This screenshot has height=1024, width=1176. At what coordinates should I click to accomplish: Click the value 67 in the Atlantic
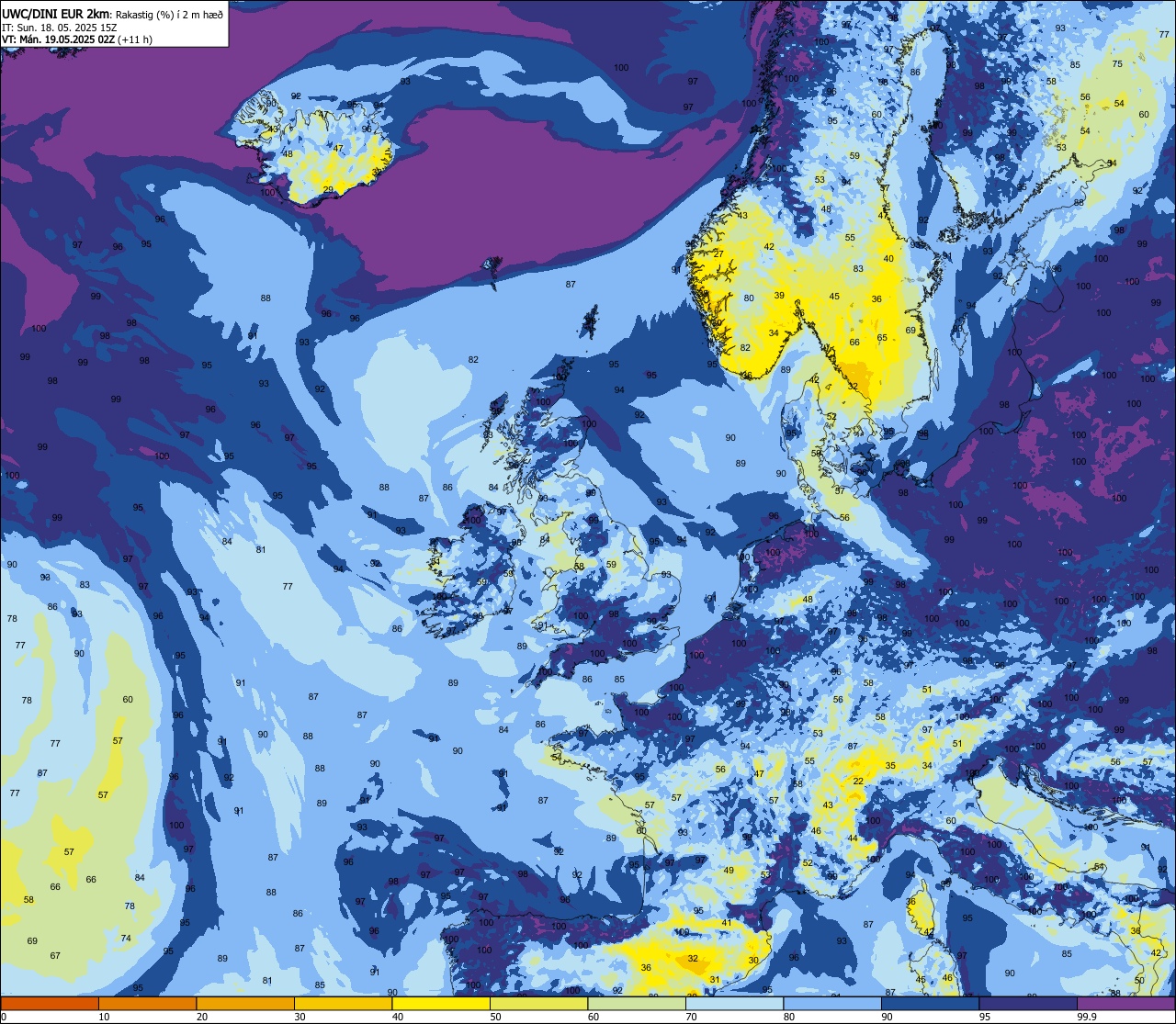(x=55, y=956)
